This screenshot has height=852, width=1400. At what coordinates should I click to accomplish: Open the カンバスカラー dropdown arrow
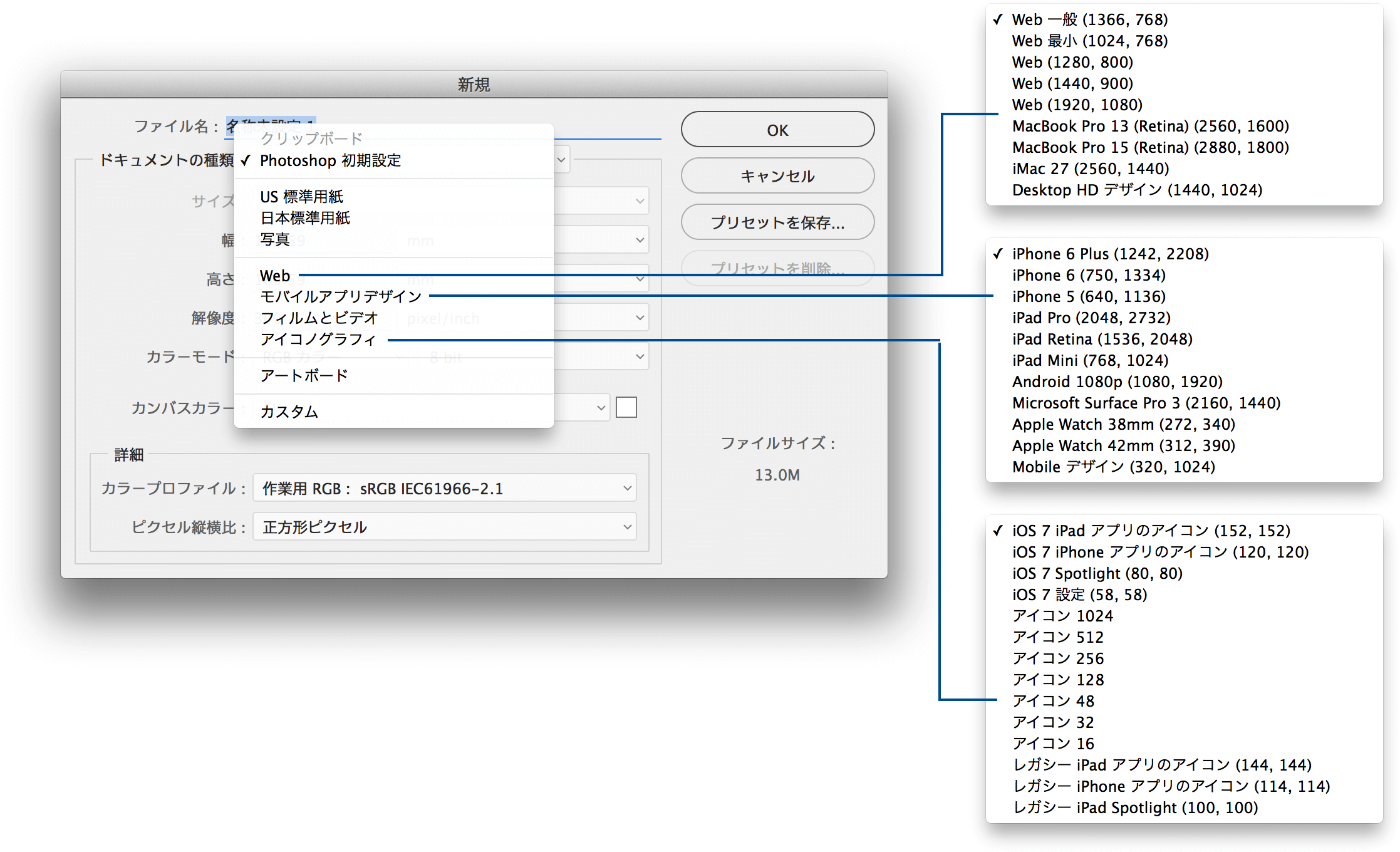coord(601,408)
